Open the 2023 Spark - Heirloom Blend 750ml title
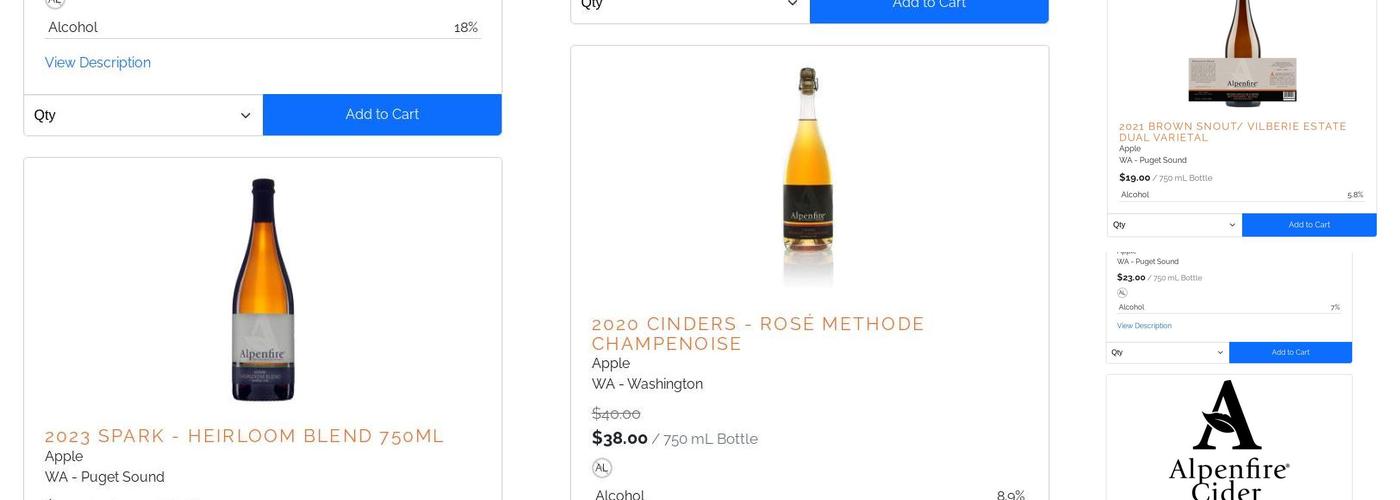The image size is (1400, 500). click(x=244, y=436)
